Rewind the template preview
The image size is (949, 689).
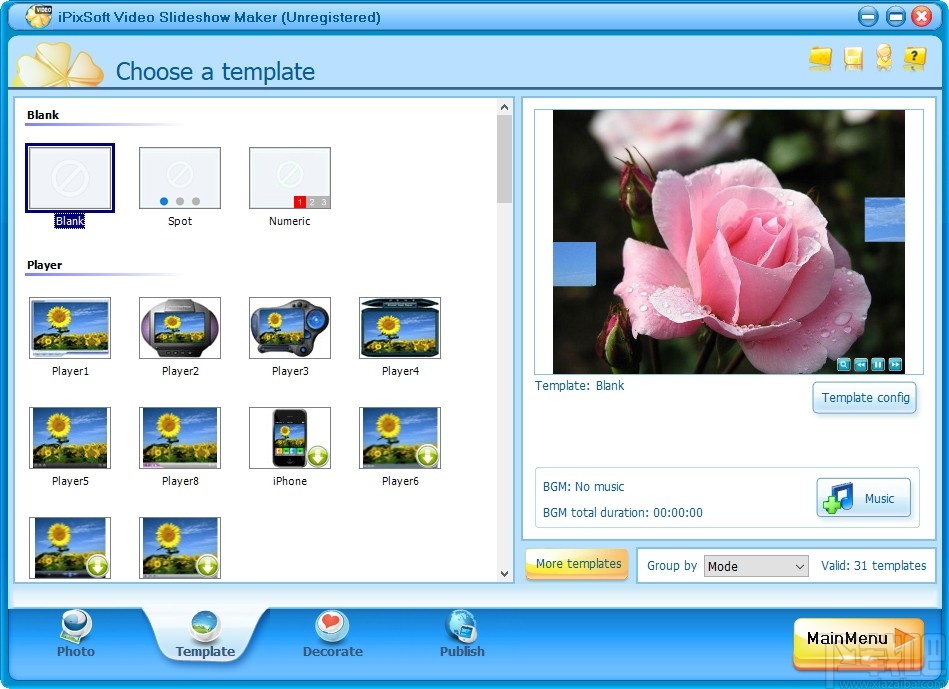tap(861, 364)
